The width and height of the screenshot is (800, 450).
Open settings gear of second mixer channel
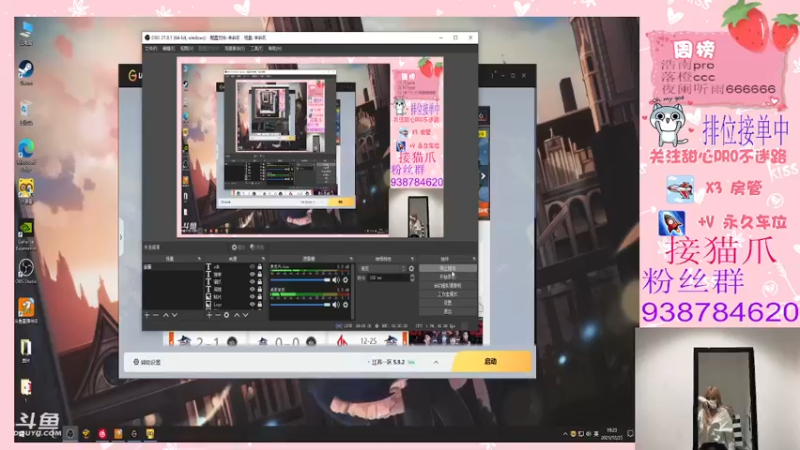tap(345, 305)
